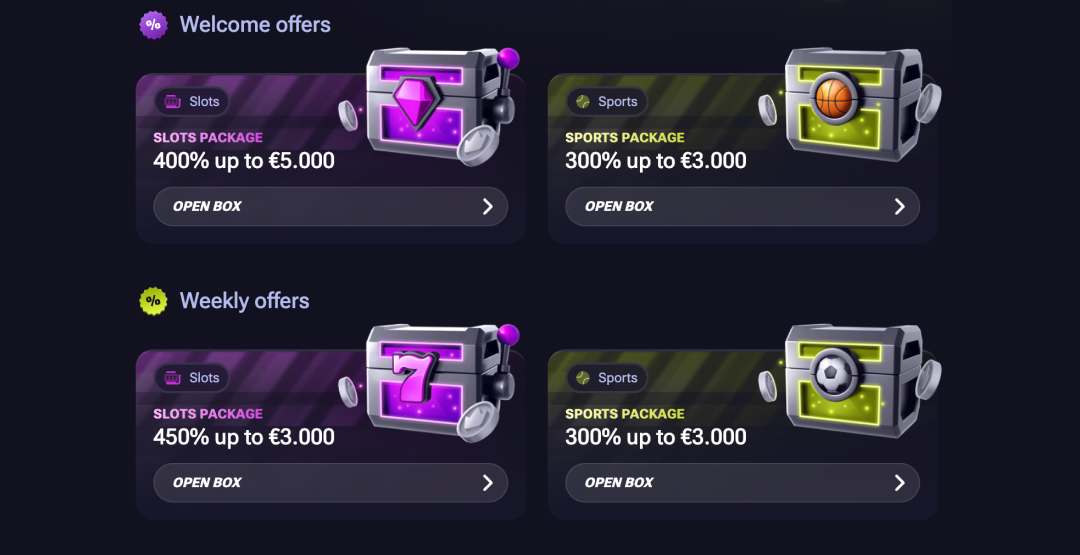Screen dimensions: 1080x555
Task: Click arrow chevron on welcome sports Open Box
Action: (900, 207)
